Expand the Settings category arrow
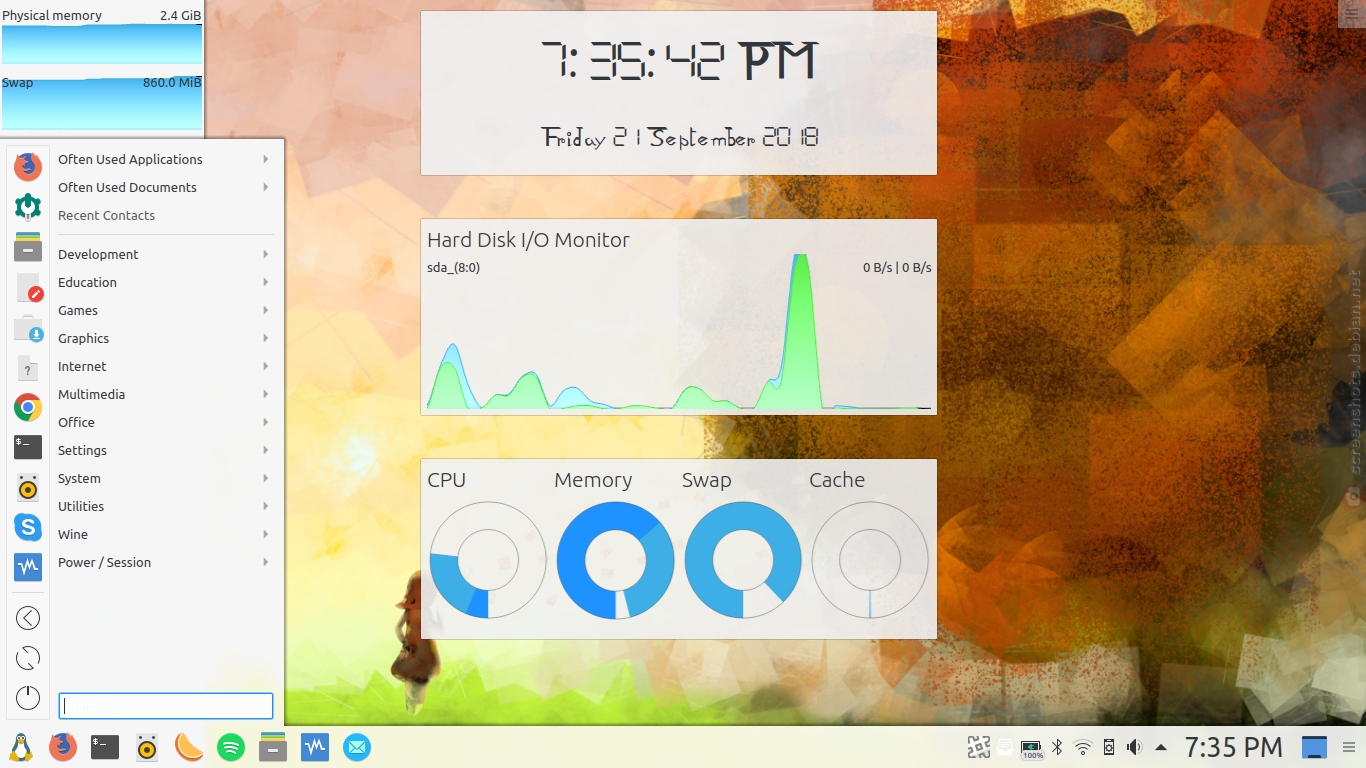 coord(266,450)
